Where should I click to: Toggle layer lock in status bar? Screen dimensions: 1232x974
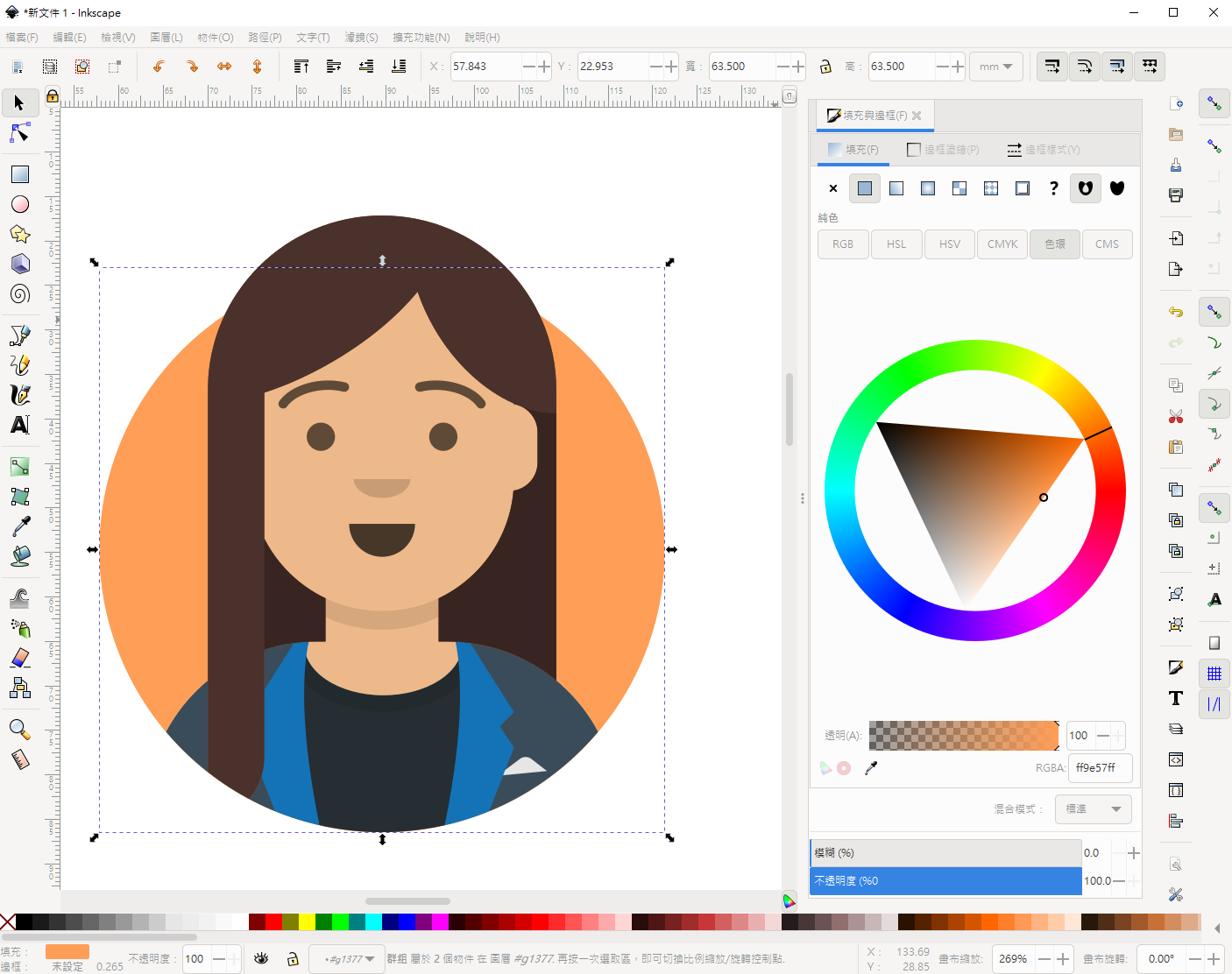[x=293, y=959]
